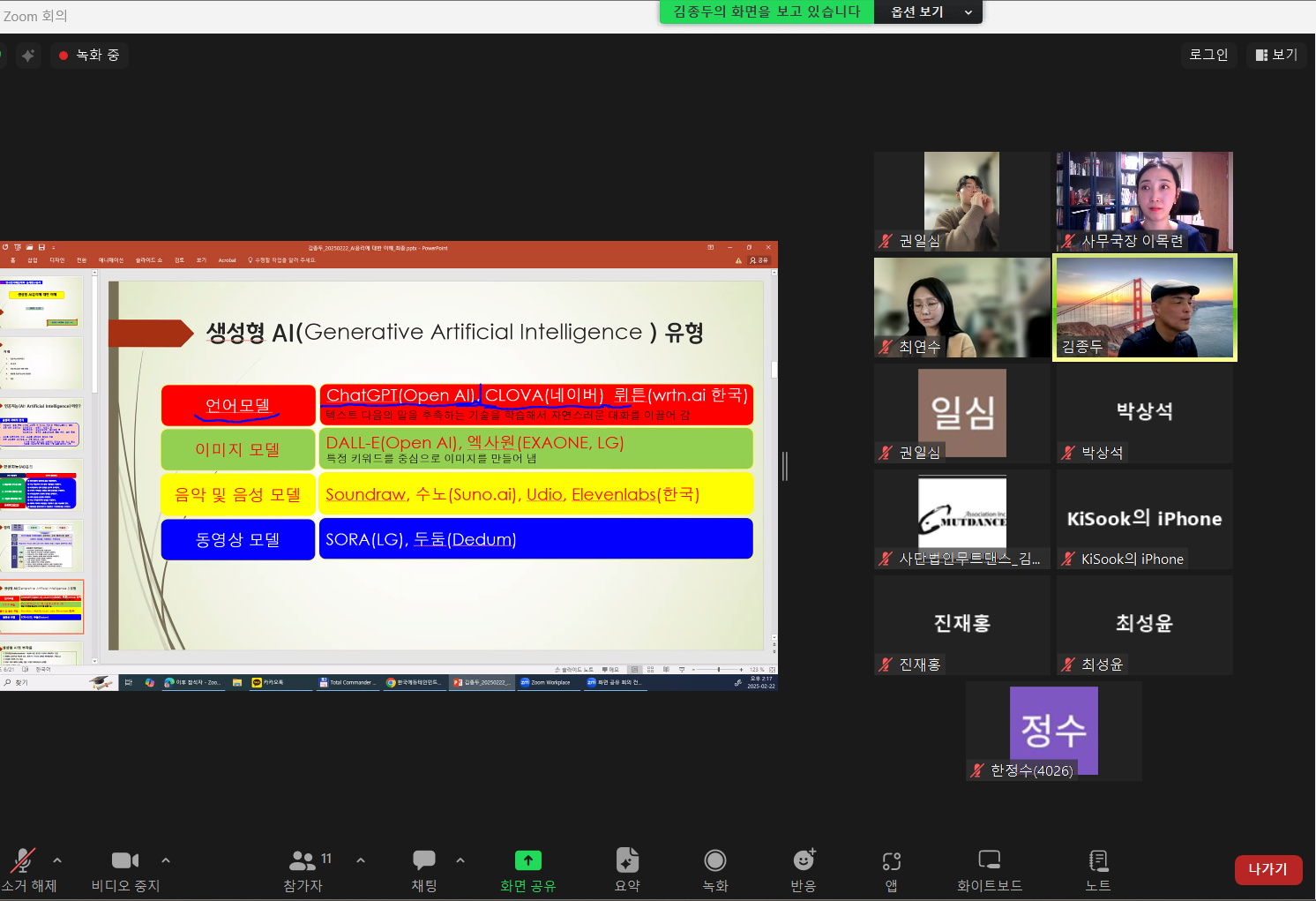Select 진재홍 participant tile
This screenshot has width=1316, height=901.
coord(961,625)
